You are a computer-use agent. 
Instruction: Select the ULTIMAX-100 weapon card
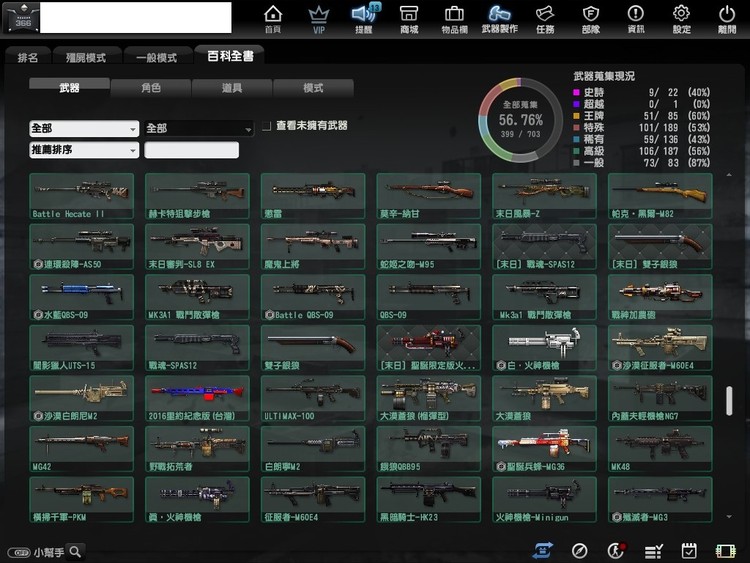313,398
